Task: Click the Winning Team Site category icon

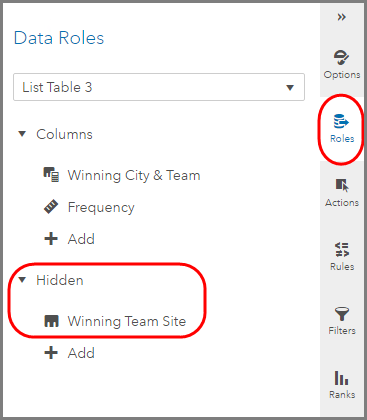Action: coord(51,321)
